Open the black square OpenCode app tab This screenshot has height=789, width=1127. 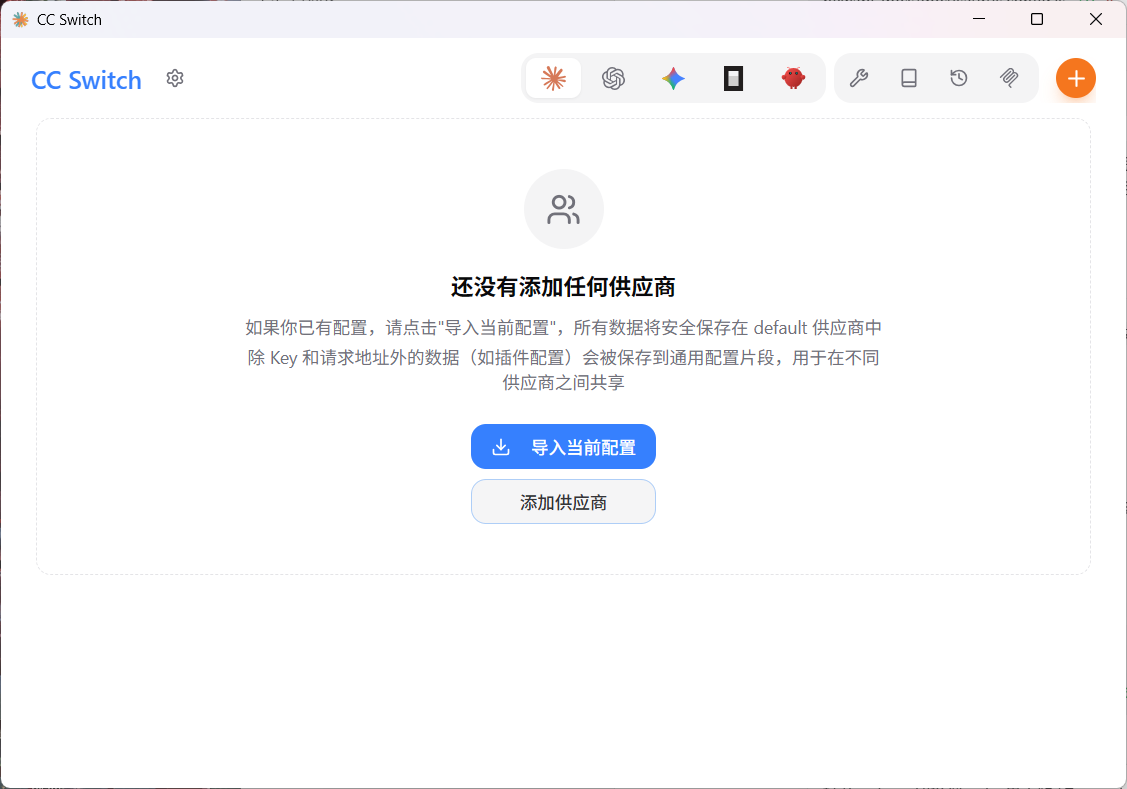(x=733, y=78)
